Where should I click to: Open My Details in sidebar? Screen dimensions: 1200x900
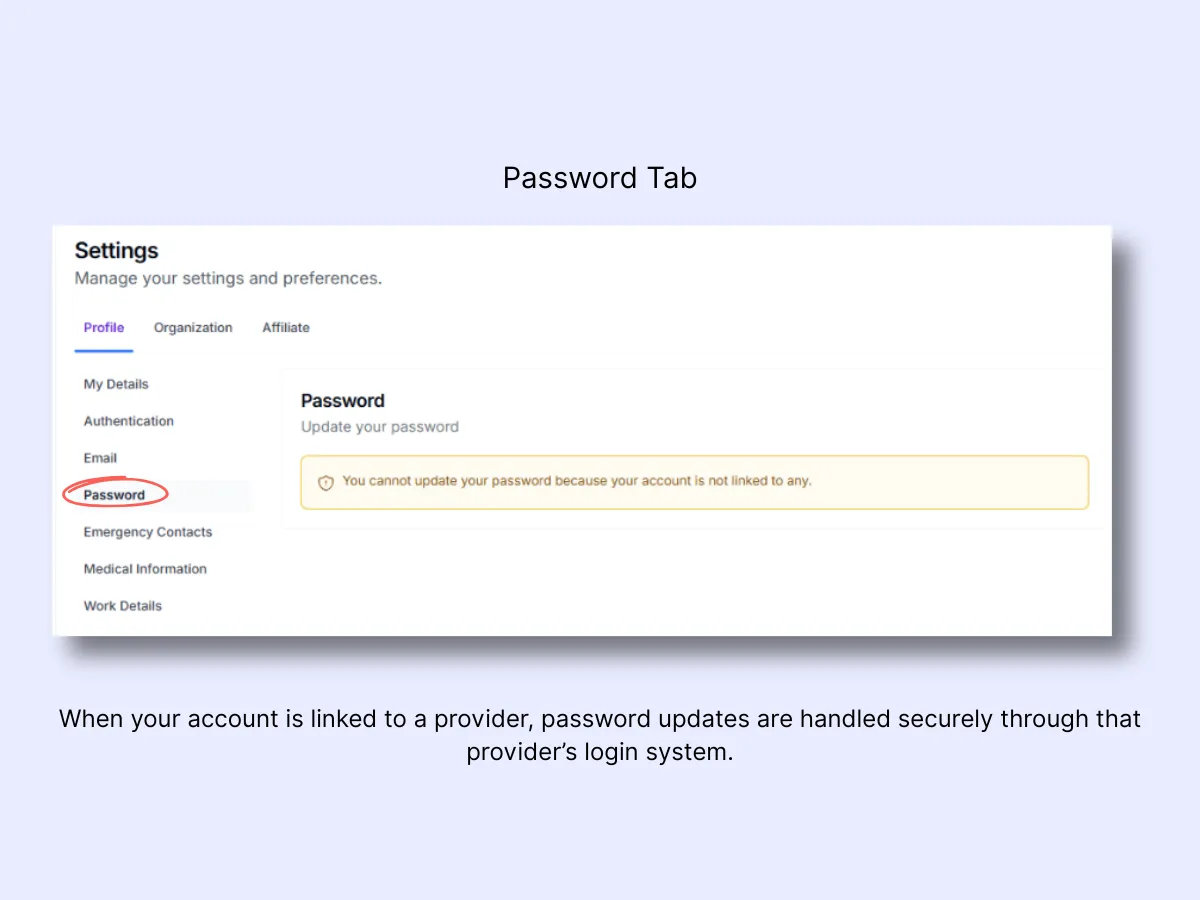pos(116,384)
